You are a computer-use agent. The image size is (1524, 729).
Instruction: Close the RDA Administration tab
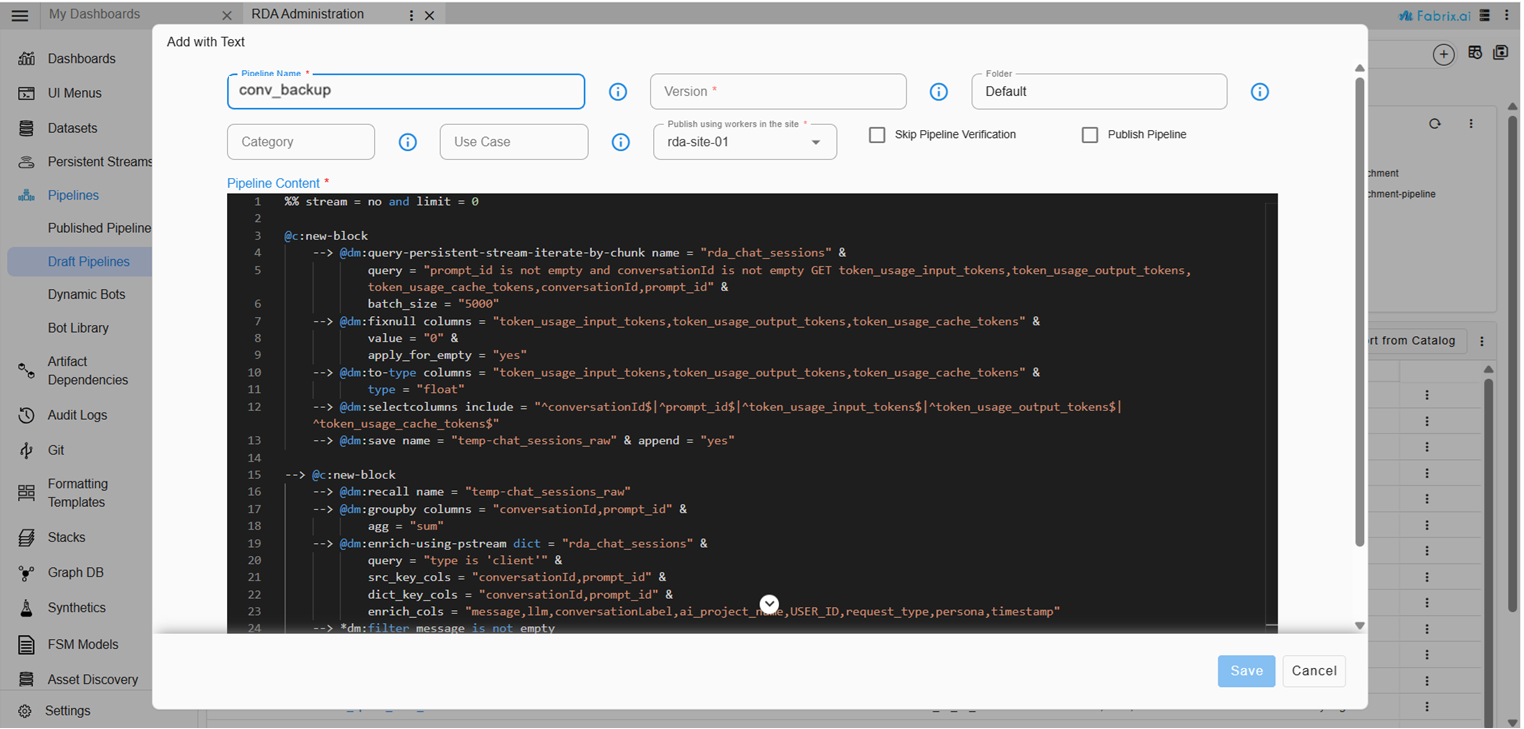point(429,16)
